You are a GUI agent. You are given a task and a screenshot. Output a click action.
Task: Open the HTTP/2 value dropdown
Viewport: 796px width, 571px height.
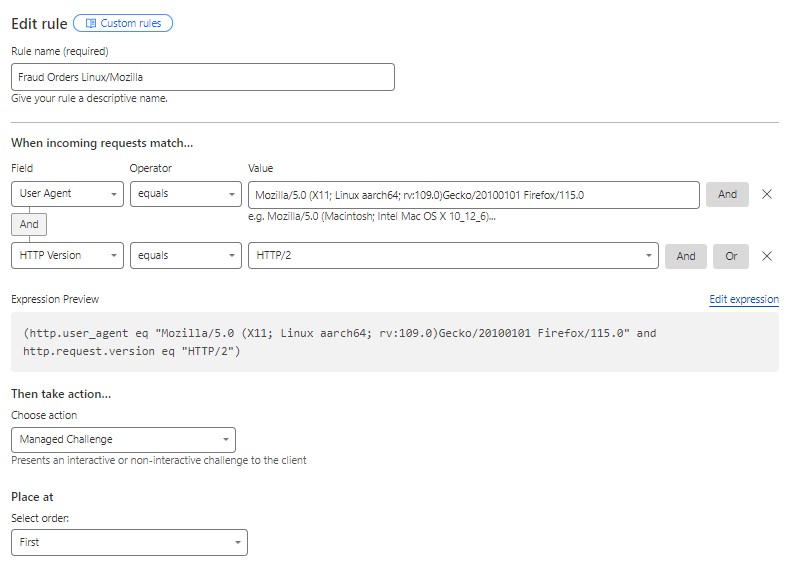click(x=453, y=255)
